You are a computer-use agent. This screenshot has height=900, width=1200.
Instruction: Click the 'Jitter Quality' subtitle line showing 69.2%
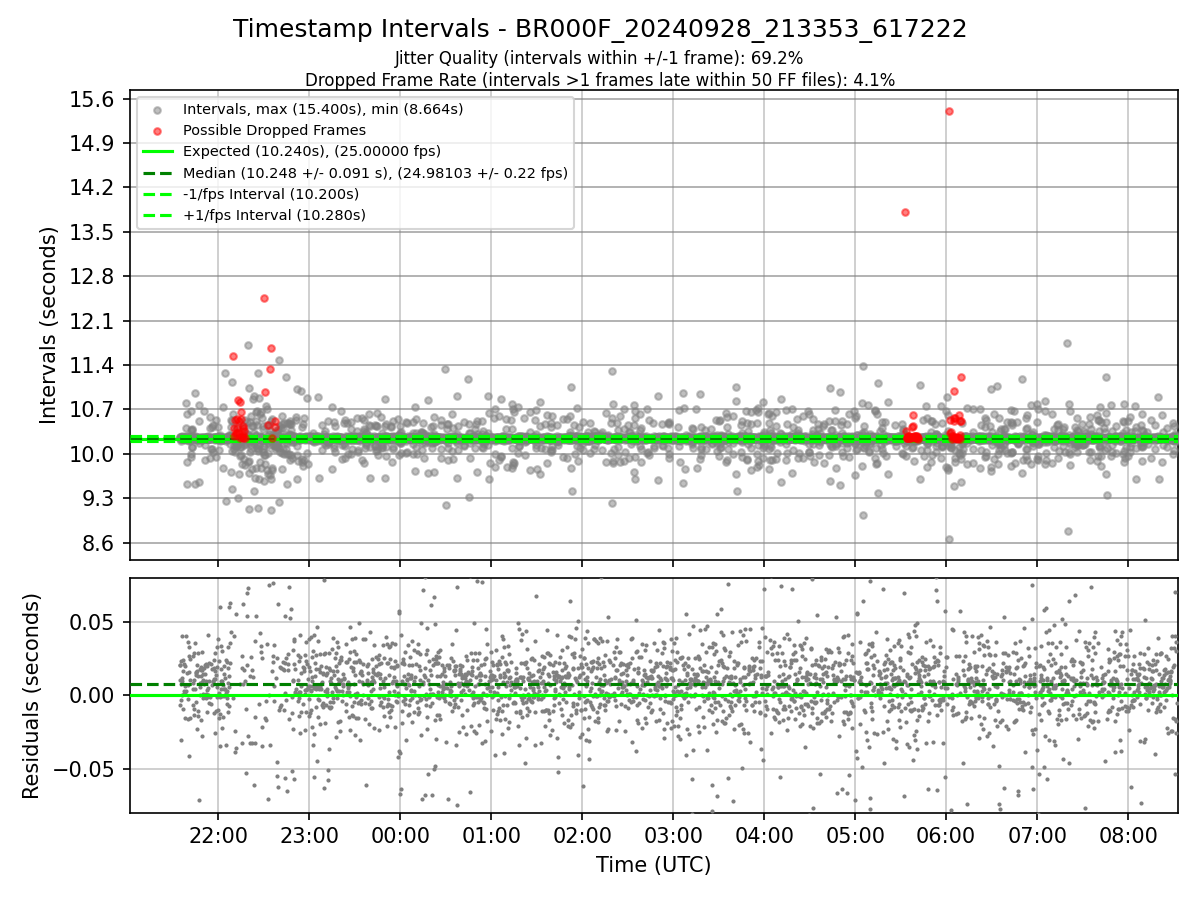599,58
